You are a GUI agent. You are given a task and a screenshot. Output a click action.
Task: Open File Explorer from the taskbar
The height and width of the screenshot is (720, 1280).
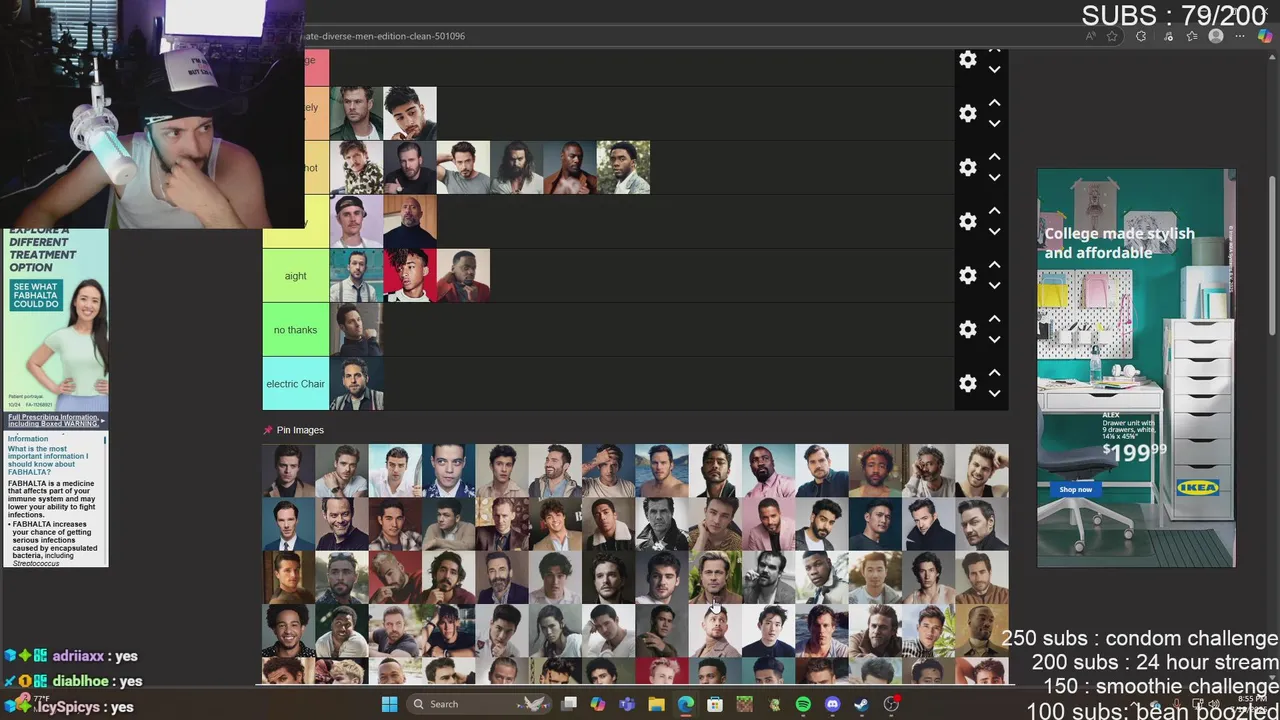(656, 704)
